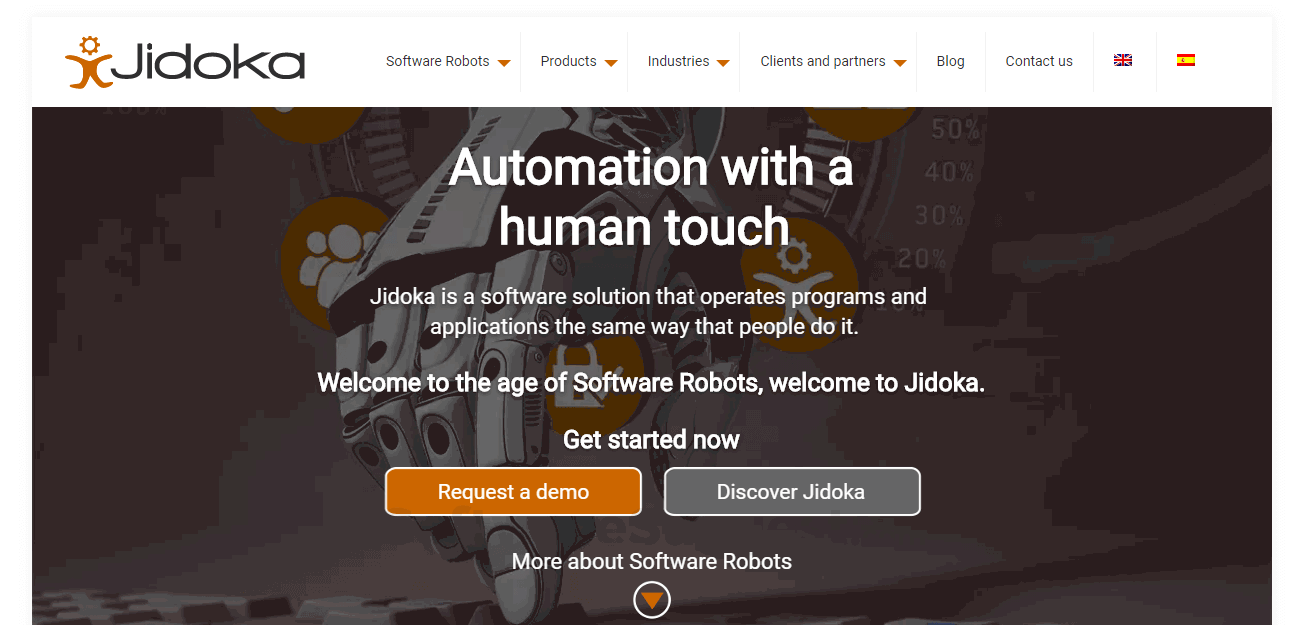Open the Software Robots menu

tap(438, 61)
